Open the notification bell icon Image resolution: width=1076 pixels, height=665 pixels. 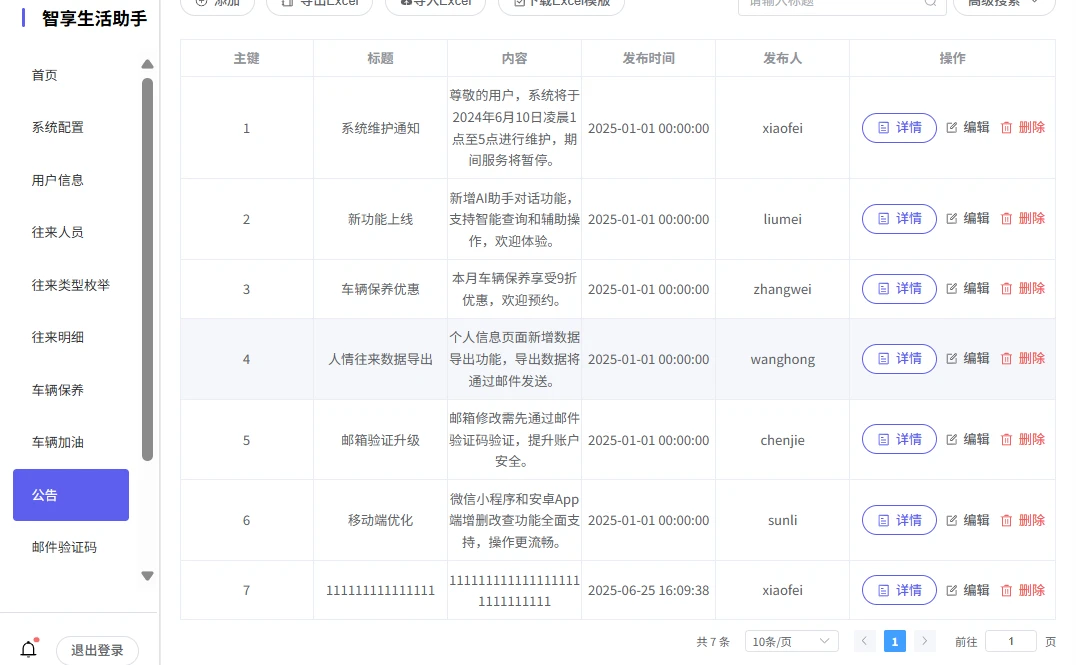pyautogui.click(x=29, y=649)
